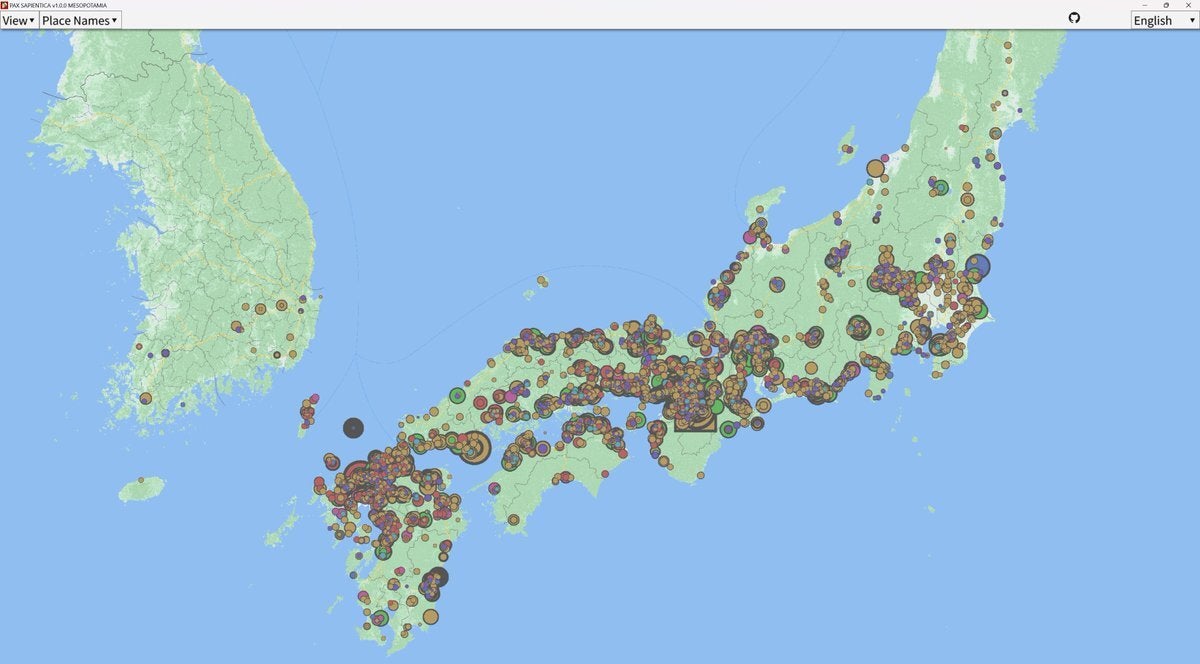Select the marker on Sado Island

click(847, 150)
